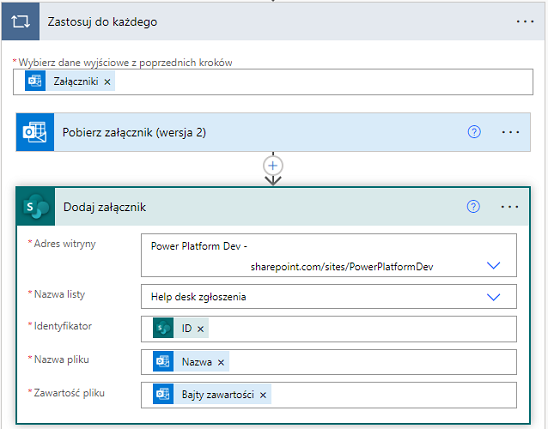
Task: Open ellipsis menu for Dodaj załącznik
Action: click(x=510, y=207)
